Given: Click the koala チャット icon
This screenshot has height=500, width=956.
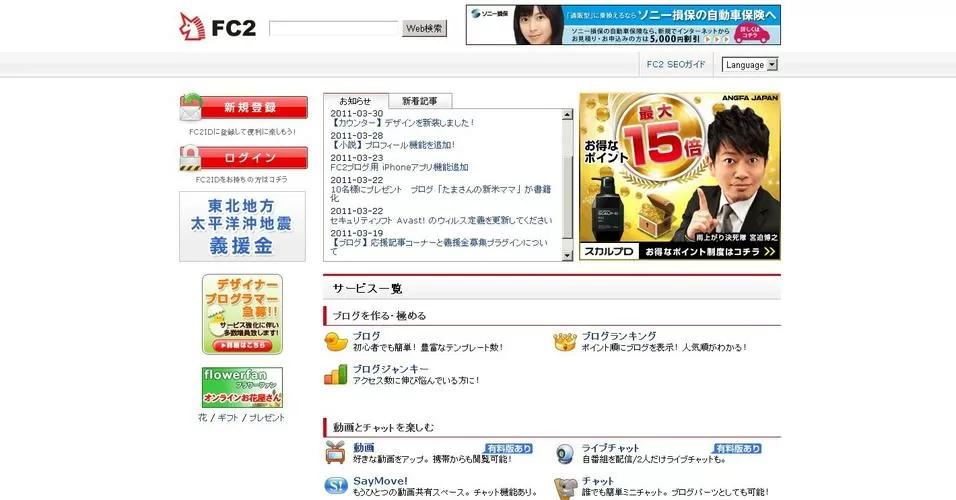Looking at the screenshot, I should (x=565, y=488).
